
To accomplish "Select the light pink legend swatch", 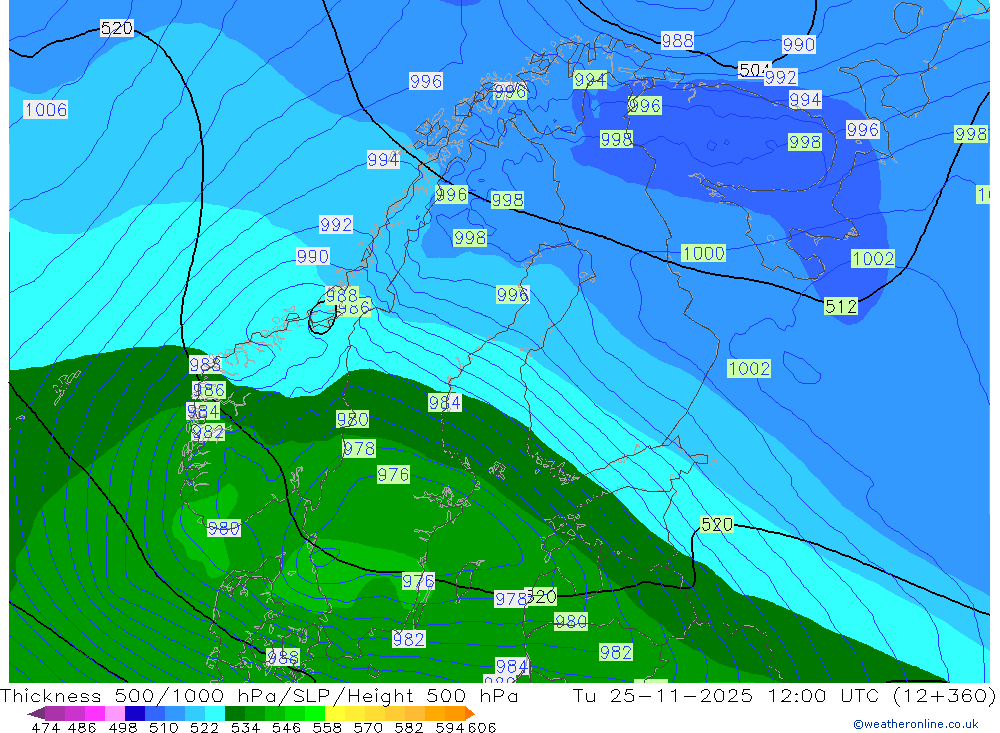I will coord(115,713).
